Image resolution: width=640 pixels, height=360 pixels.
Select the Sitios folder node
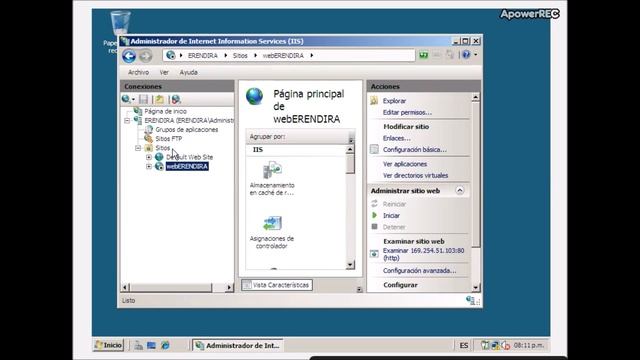coord(162,148)
